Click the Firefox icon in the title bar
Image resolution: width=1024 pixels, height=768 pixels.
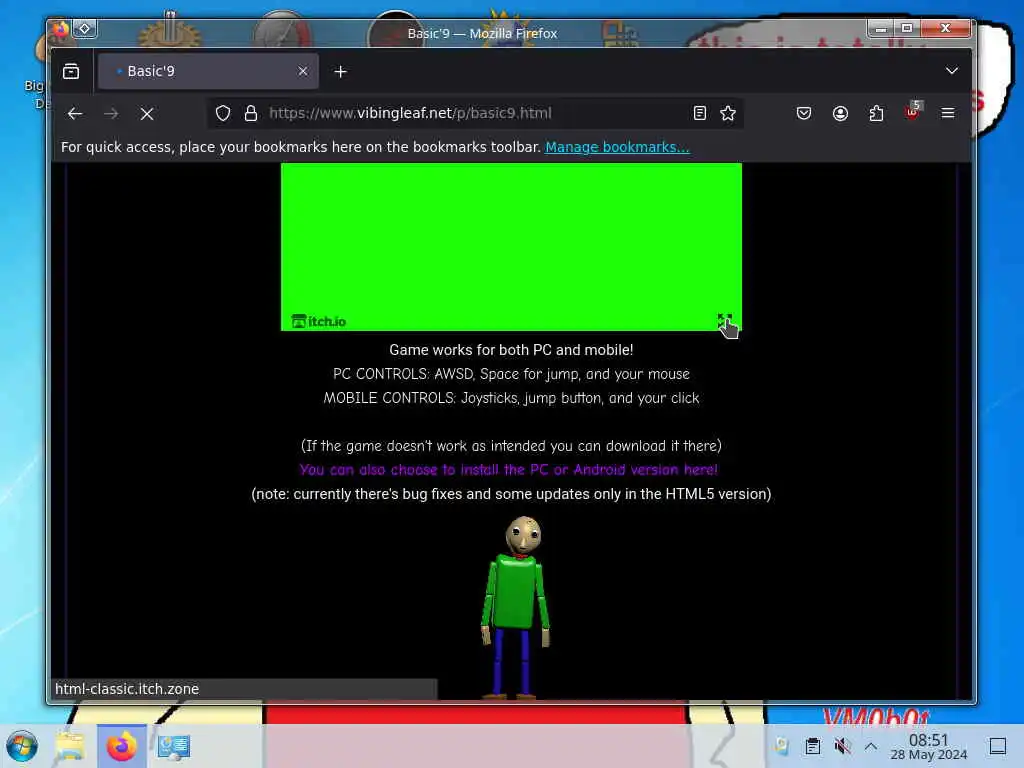pyautogui.click(x=59, y=29)
